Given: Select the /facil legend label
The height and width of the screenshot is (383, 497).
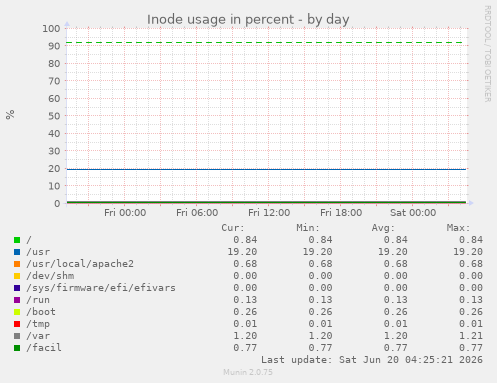Looking at the screenshot, I should click(44, 348).
